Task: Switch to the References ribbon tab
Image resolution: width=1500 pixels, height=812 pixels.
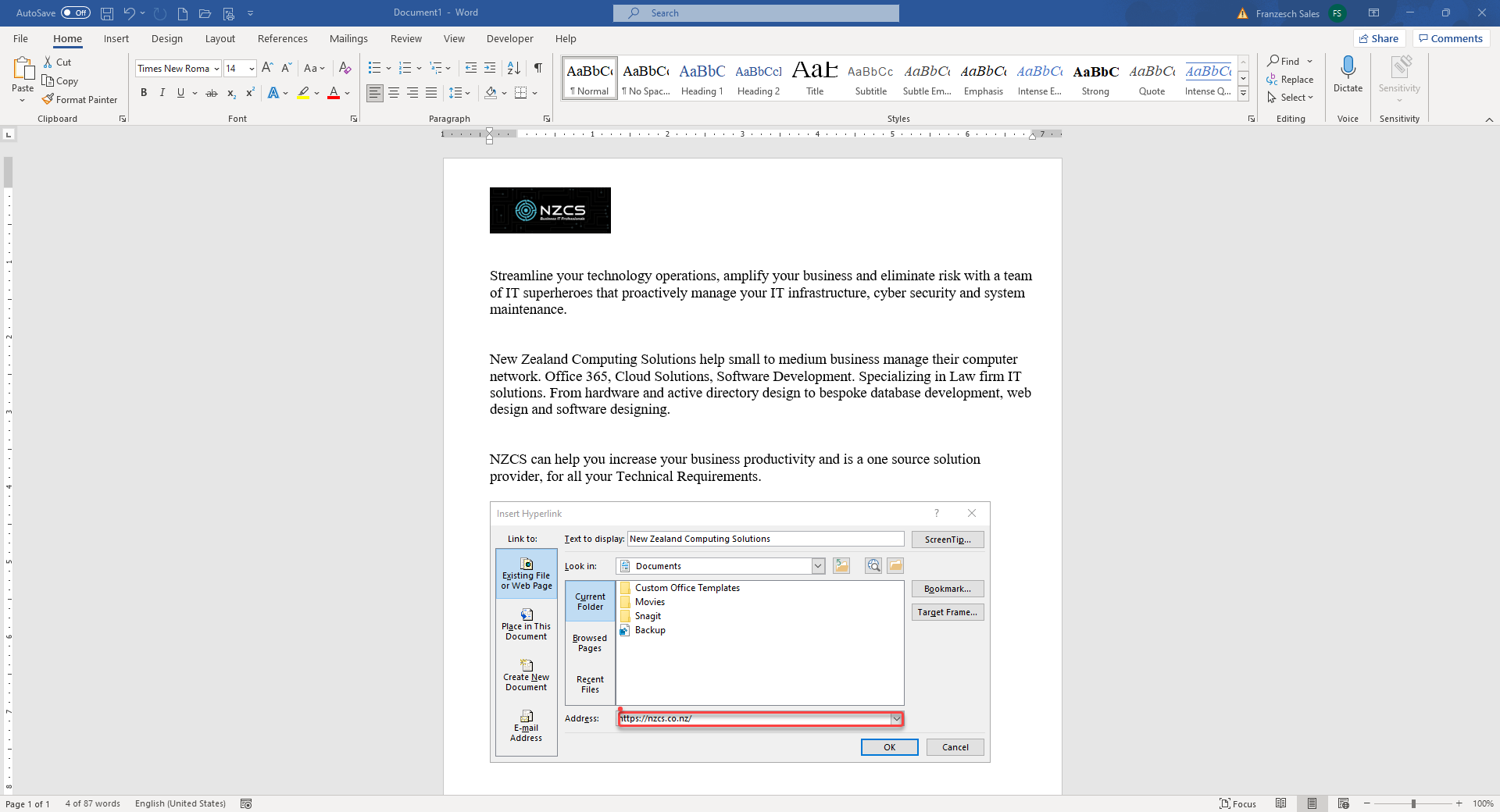Action: click(282, 38)
